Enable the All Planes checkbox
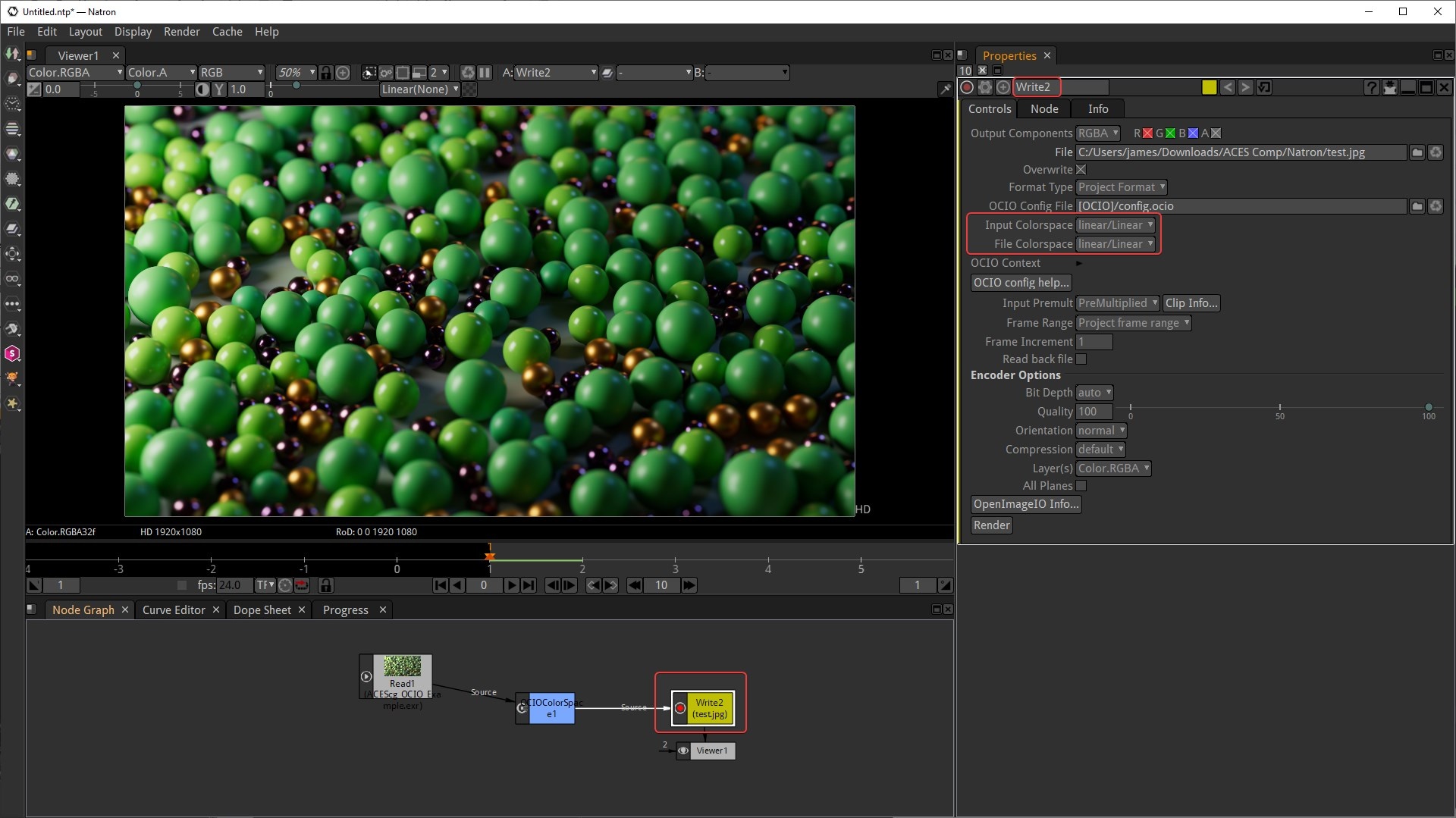This screenshot has width=1456, height=818. [x=1081, y=486]
